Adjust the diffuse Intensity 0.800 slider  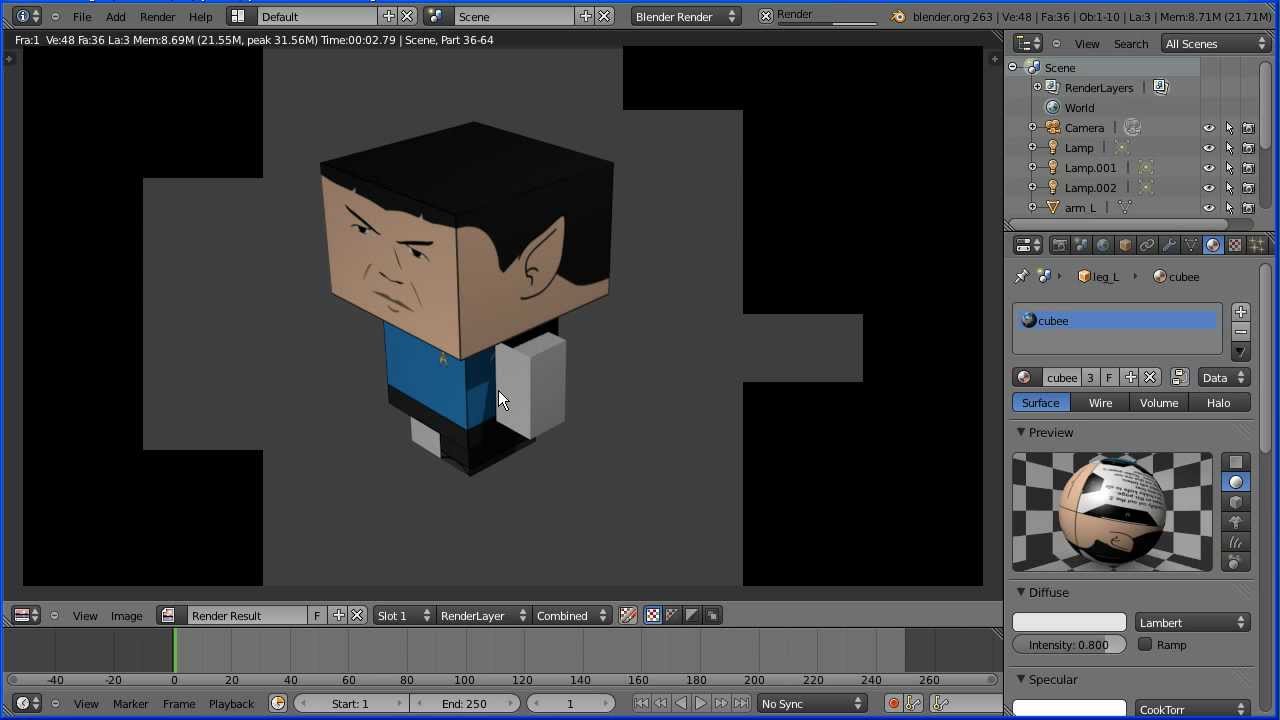point(1069,645)
